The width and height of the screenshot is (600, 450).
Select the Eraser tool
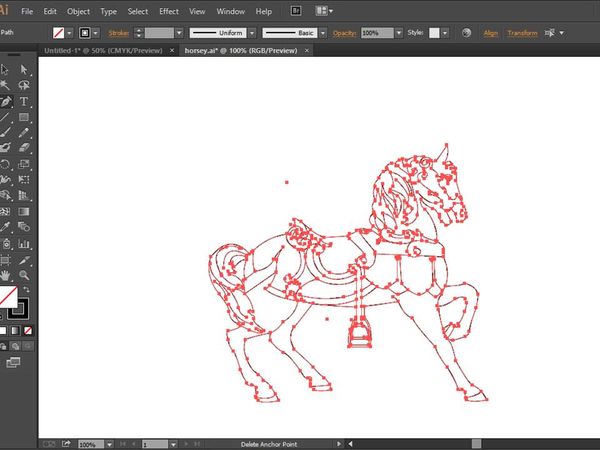[24, 148]
